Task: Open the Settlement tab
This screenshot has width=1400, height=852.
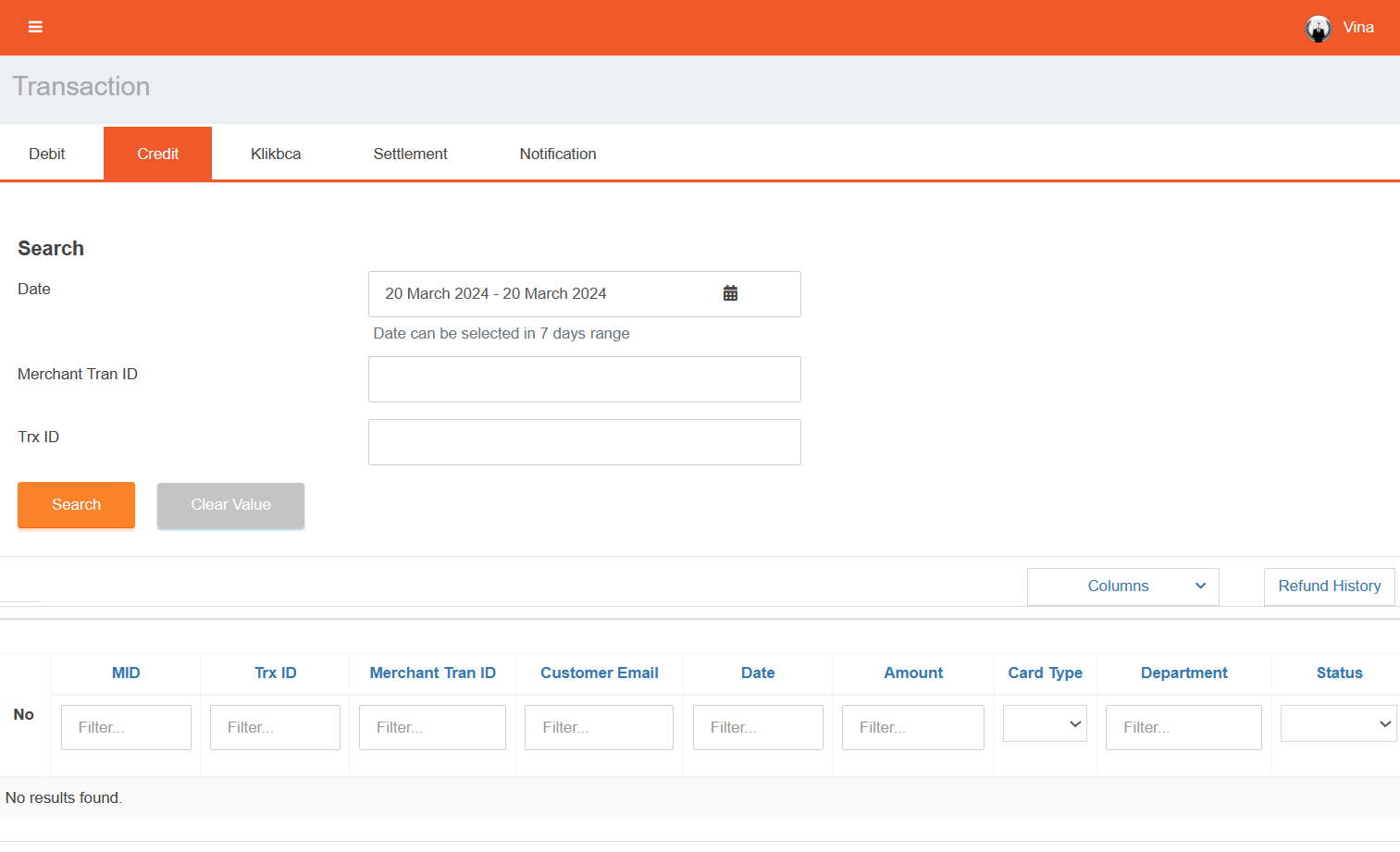Action: click(410, 154)
